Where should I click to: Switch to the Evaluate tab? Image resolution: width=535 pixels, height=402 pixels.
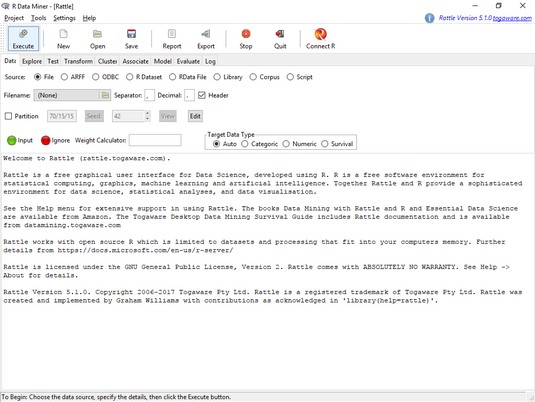(188, 61)
